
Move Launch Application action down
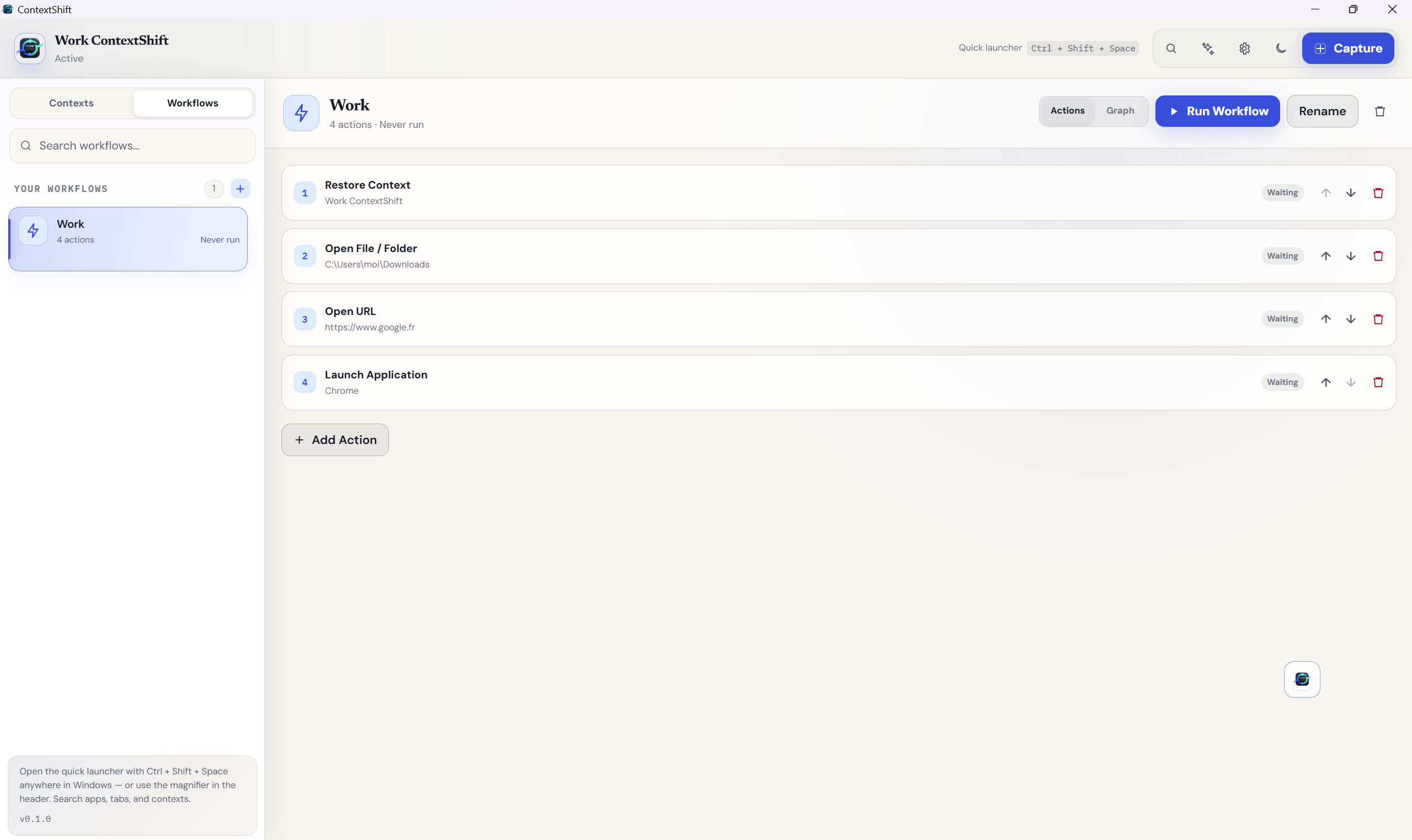coord(1351,382)
